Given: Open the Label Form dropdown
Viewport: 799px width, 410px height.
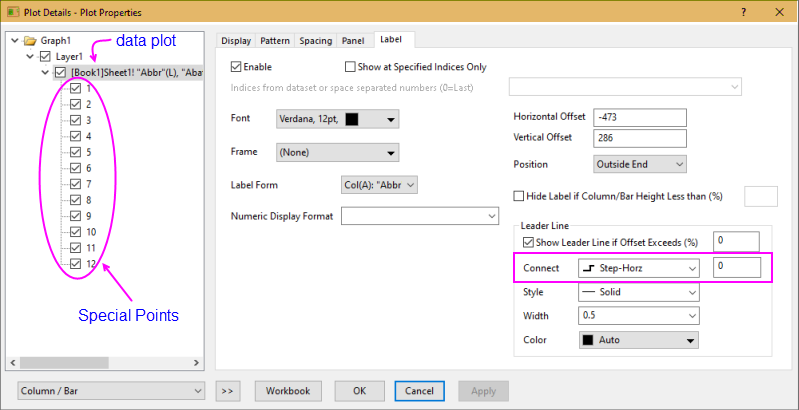Looking at the screenshot, I should (378, 185).
